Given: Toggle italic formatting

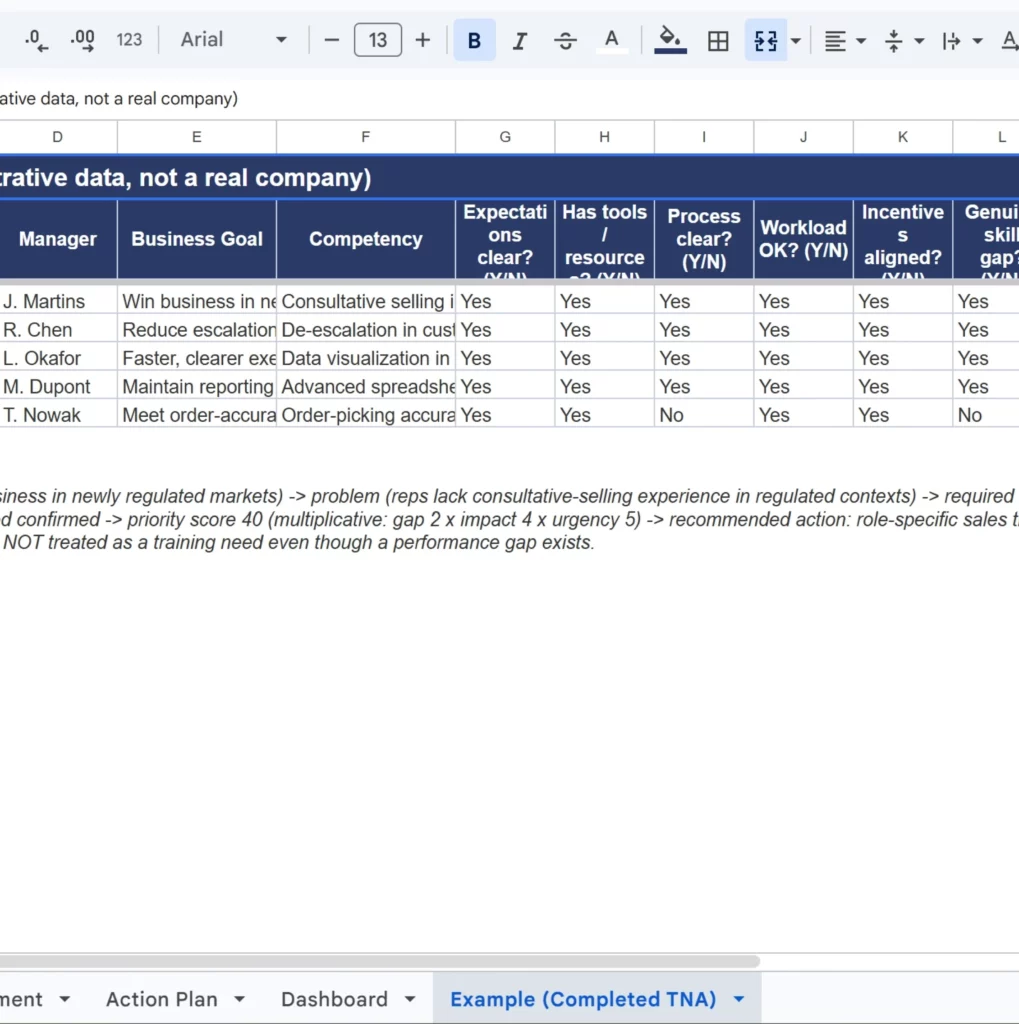Looking at the screenshot, I should pyautogui.click(x=519, y=40).
